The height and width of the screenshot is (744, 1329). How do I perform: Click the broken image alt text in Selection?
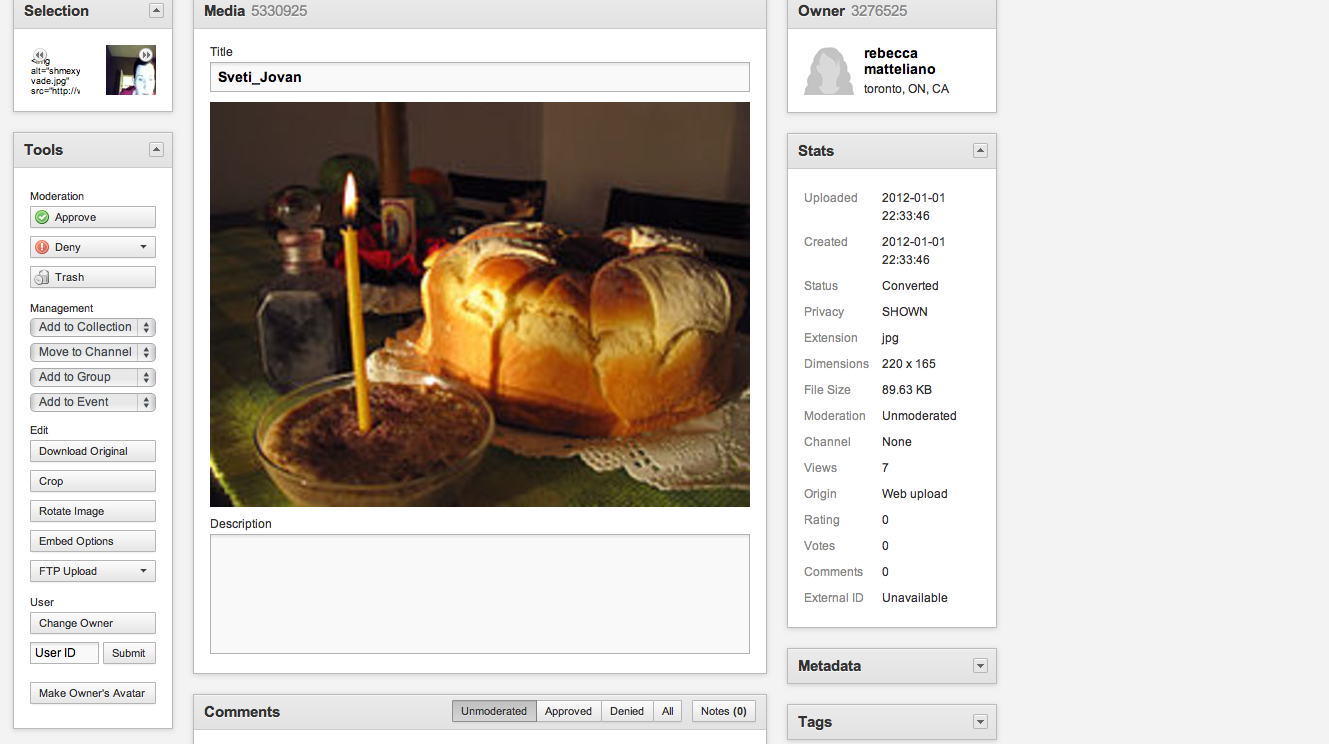coord(56,75)
